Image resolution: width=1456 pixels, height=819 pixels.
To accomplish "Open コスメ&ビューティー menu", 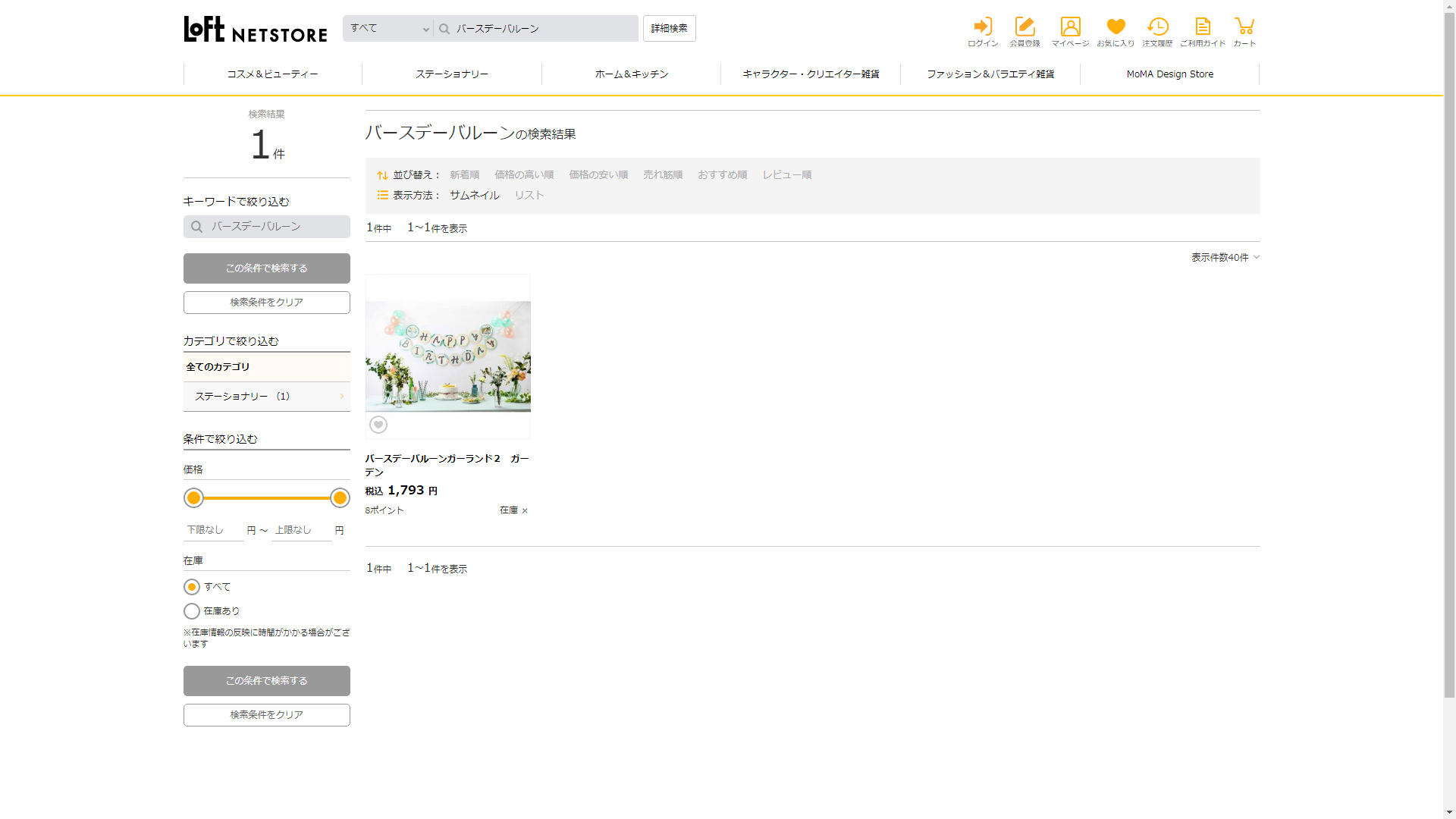I will [x=272, y=74].
